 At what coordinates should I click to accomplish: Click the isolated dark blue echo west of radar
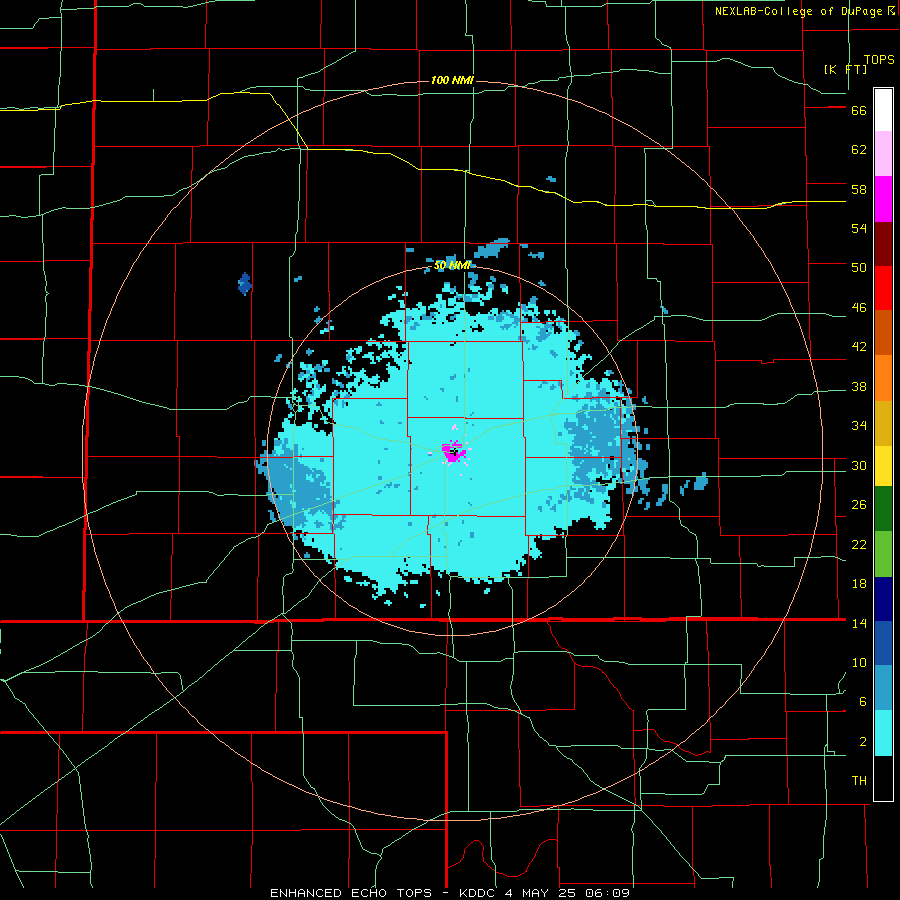[245, 284]
